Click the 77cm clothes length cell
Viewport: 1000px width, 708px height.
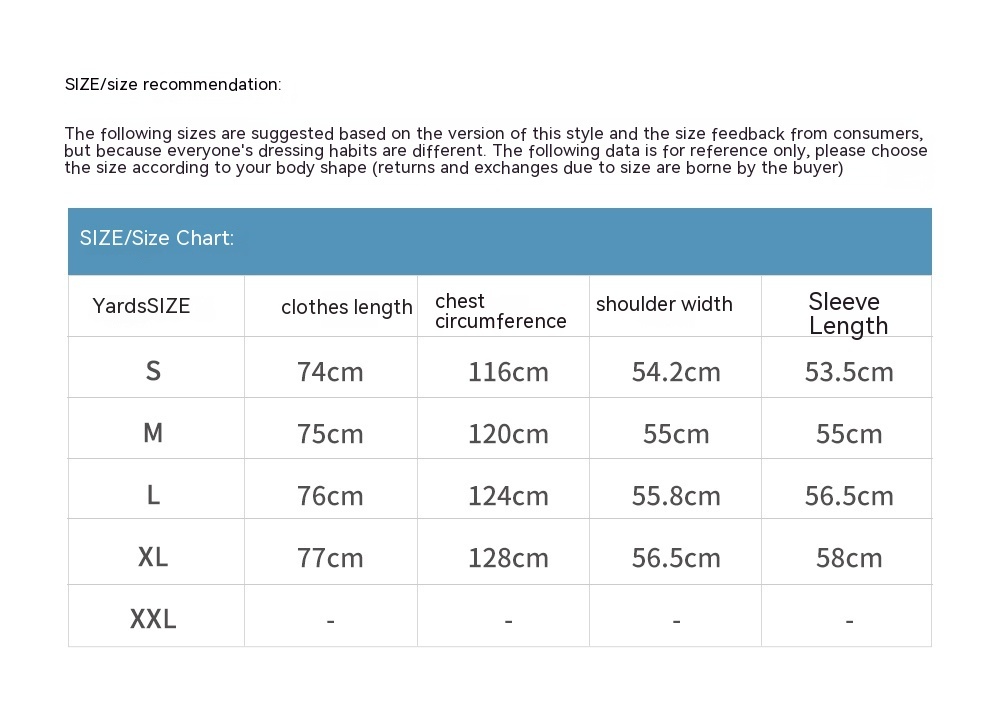click(x=330, y=558)
